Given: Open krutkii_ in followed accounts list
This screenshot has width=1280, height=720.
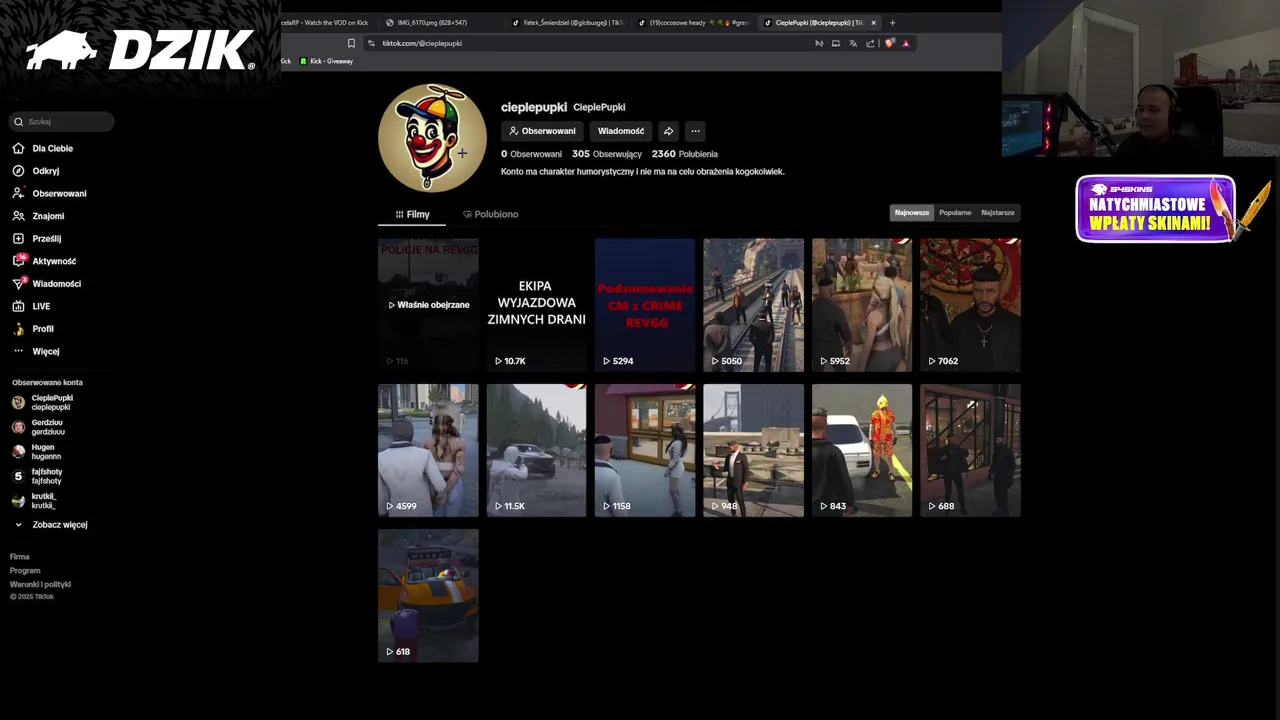Looking at the screenshot, I should click(x=34, y=500).
